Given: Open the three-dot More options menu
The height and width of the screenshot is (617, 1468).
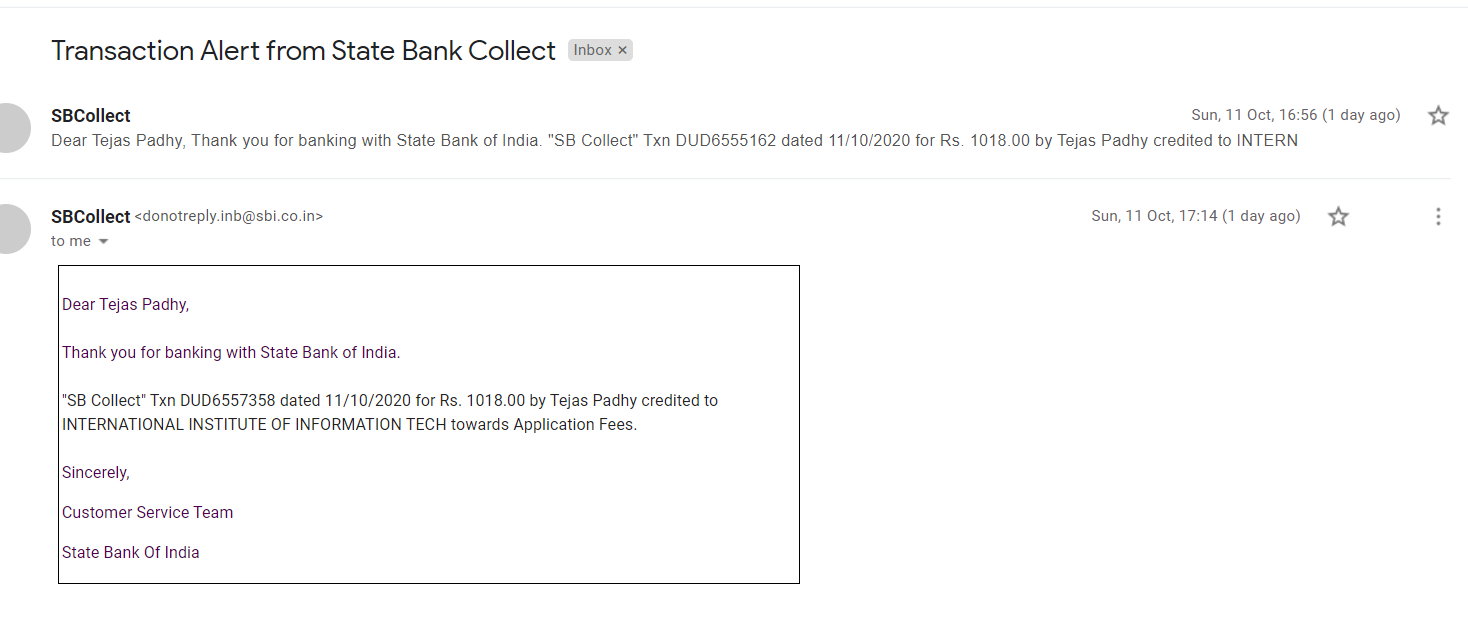Looking at the screenshot, I should [1438, 216].
